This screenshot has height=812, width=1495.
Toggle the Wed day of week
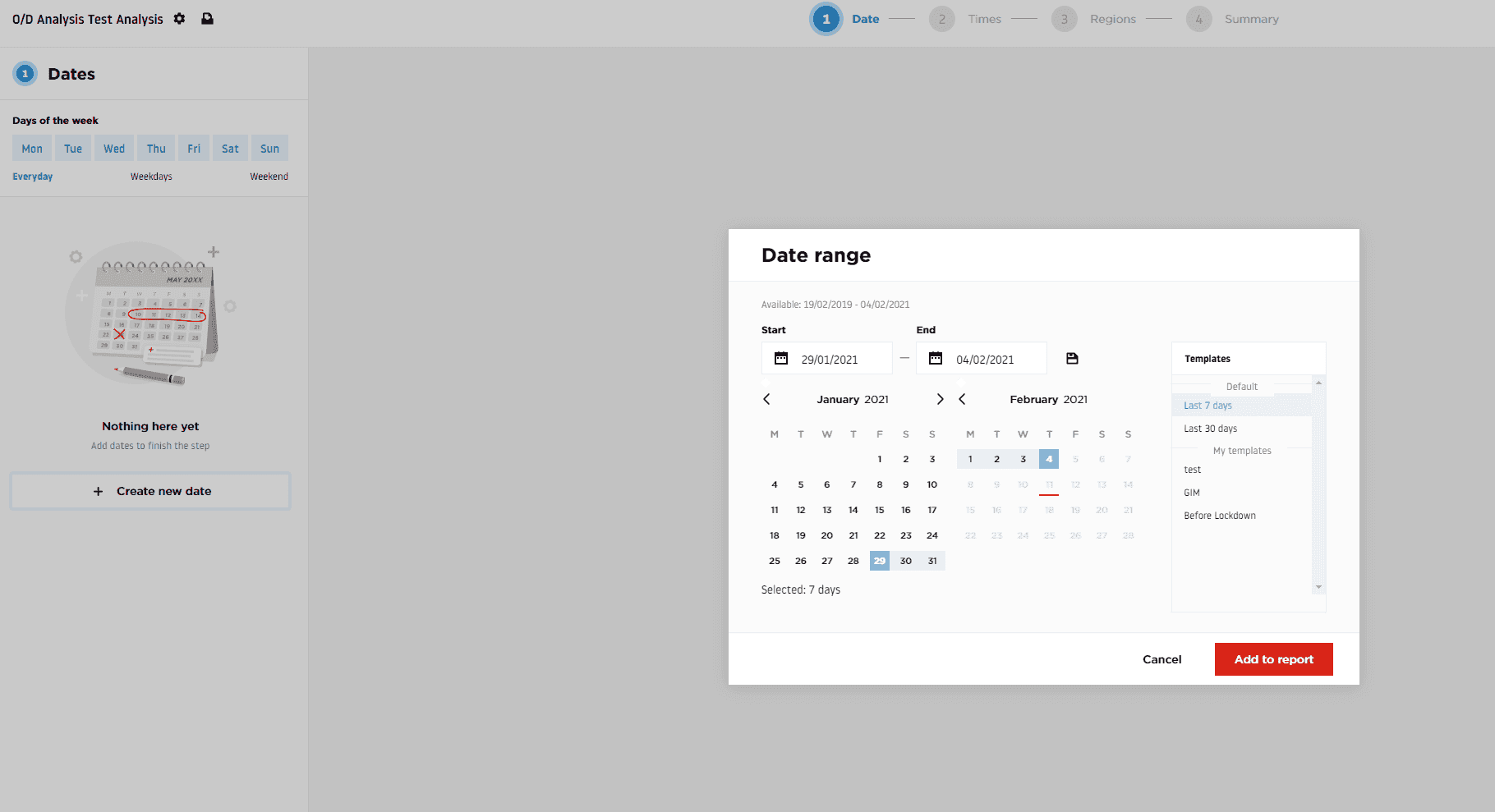pos(114,149)
